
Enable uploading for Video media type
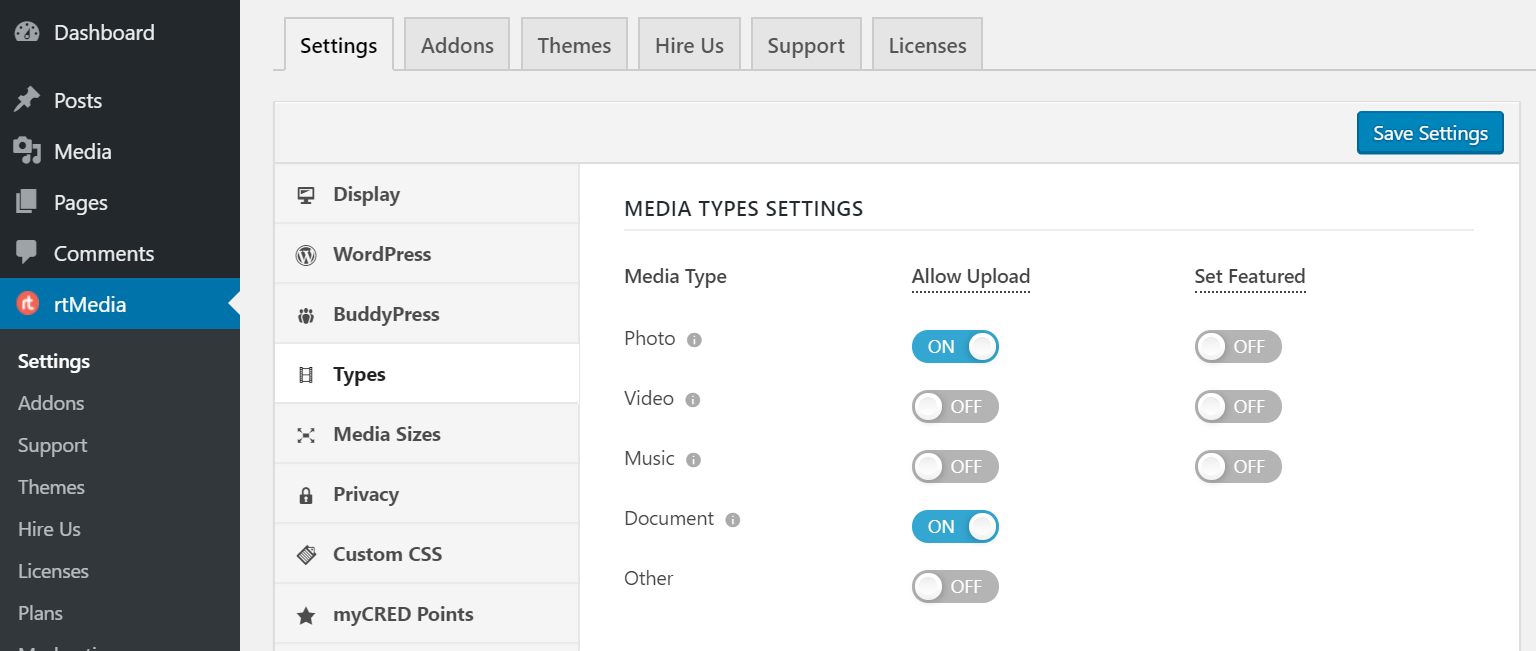pyautogui.click(x=955, y=406)
